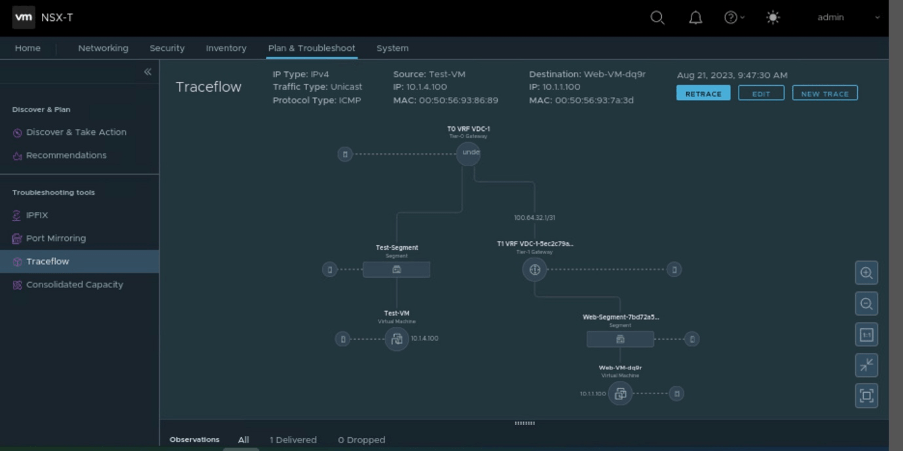The width and height of the screenshot is (904, 452).
Task: Expand the help menu dropdown
Action: click(734, 18)
